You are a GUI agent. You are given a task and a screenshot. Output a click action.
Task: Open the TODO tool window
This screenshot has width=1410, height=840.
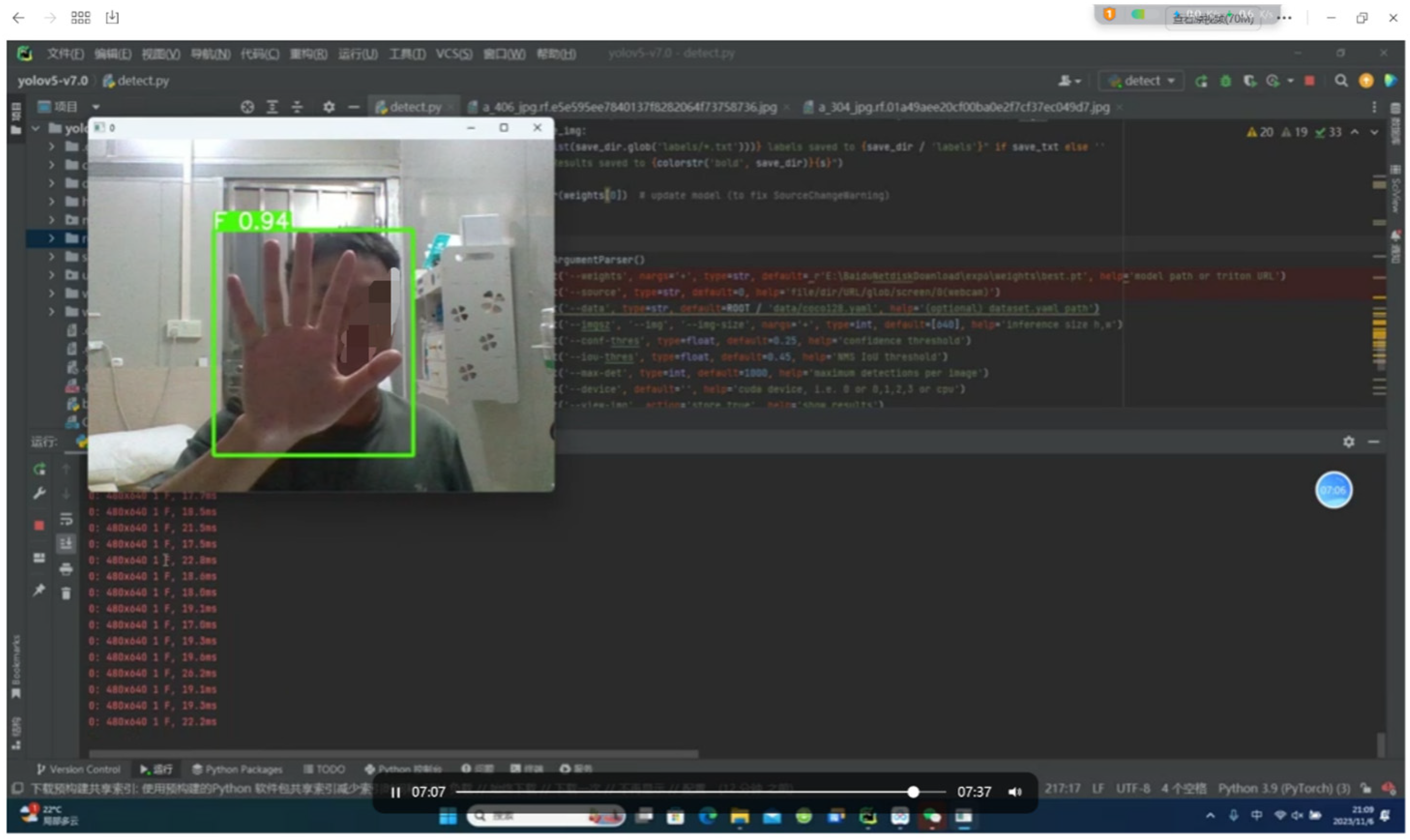tap(324, 770)
